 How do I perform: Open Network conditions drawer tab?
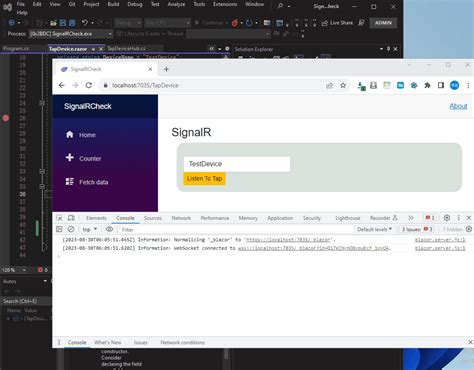[x=182, y=342]
